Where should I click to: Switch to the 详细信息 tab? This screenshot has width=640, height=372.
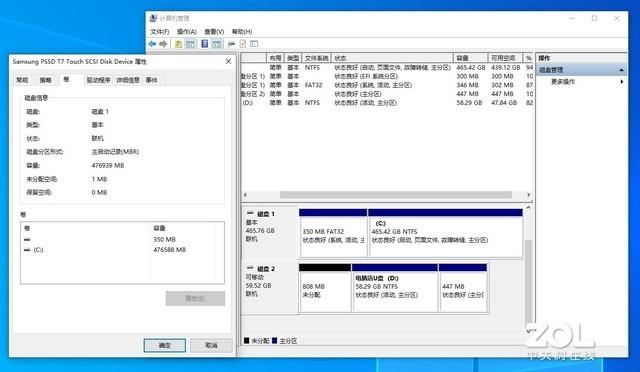[x=128, y=80]
